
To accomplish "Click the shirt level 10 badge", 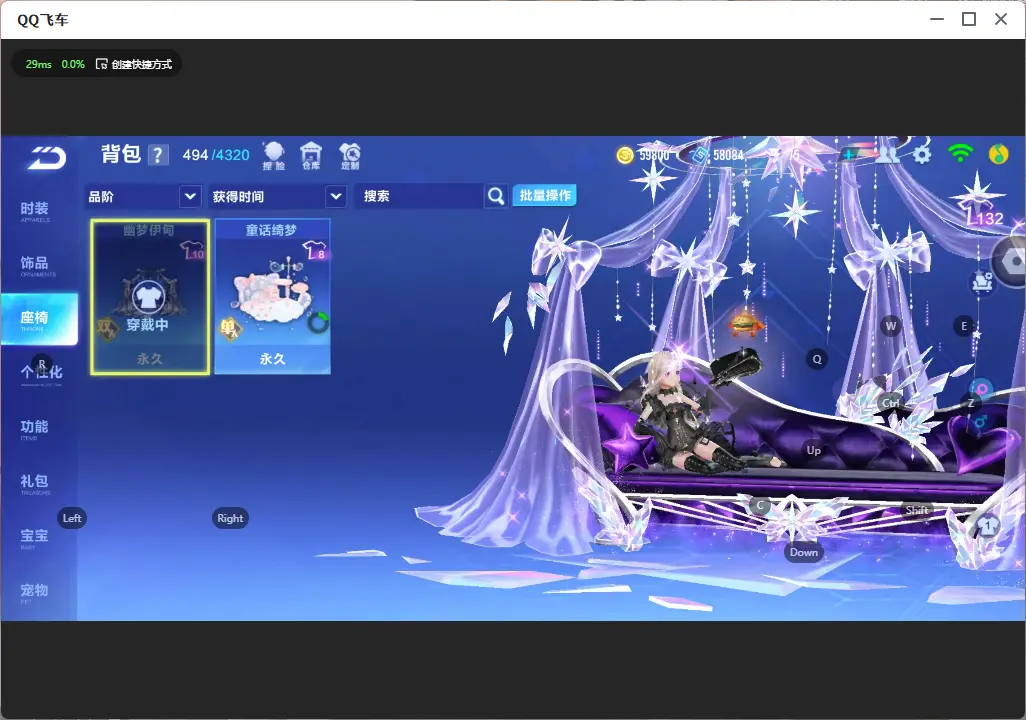I will point(192,250).
